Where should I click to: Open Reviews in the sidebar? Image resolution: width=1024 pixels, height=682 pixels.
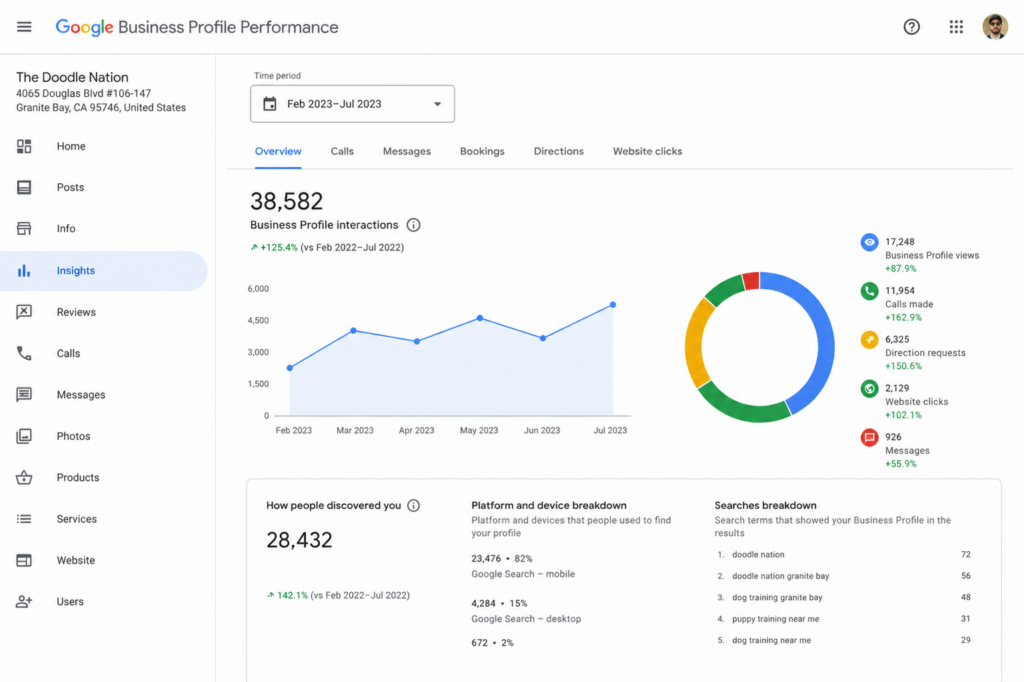(x=104, y=312)
